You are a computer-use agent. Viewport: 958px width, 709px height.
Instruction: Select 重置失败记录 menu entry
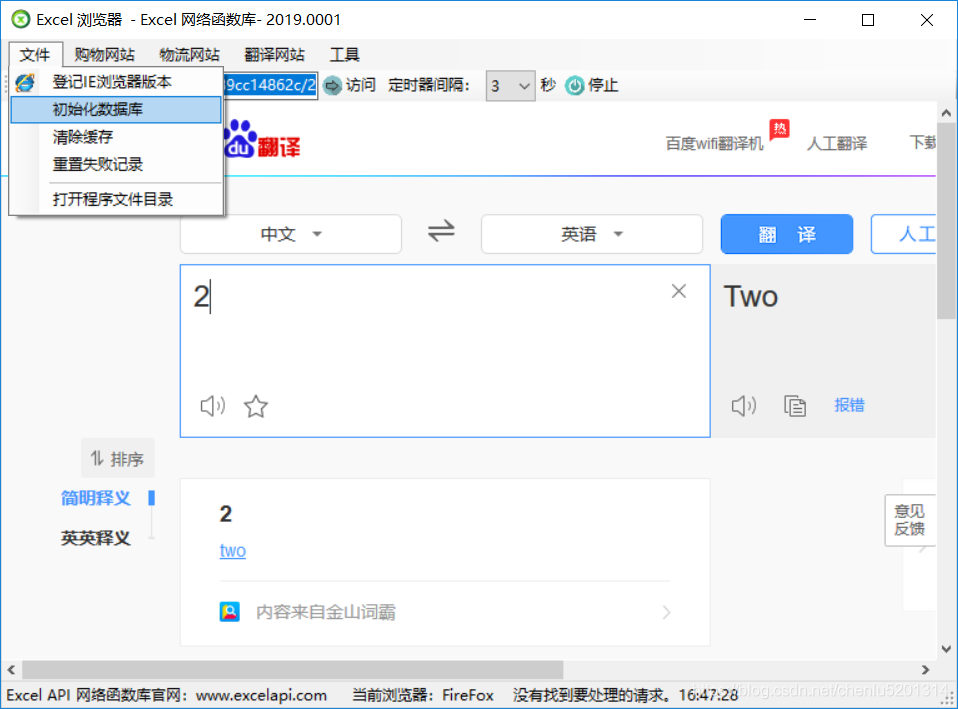click(x=116, y=164)
